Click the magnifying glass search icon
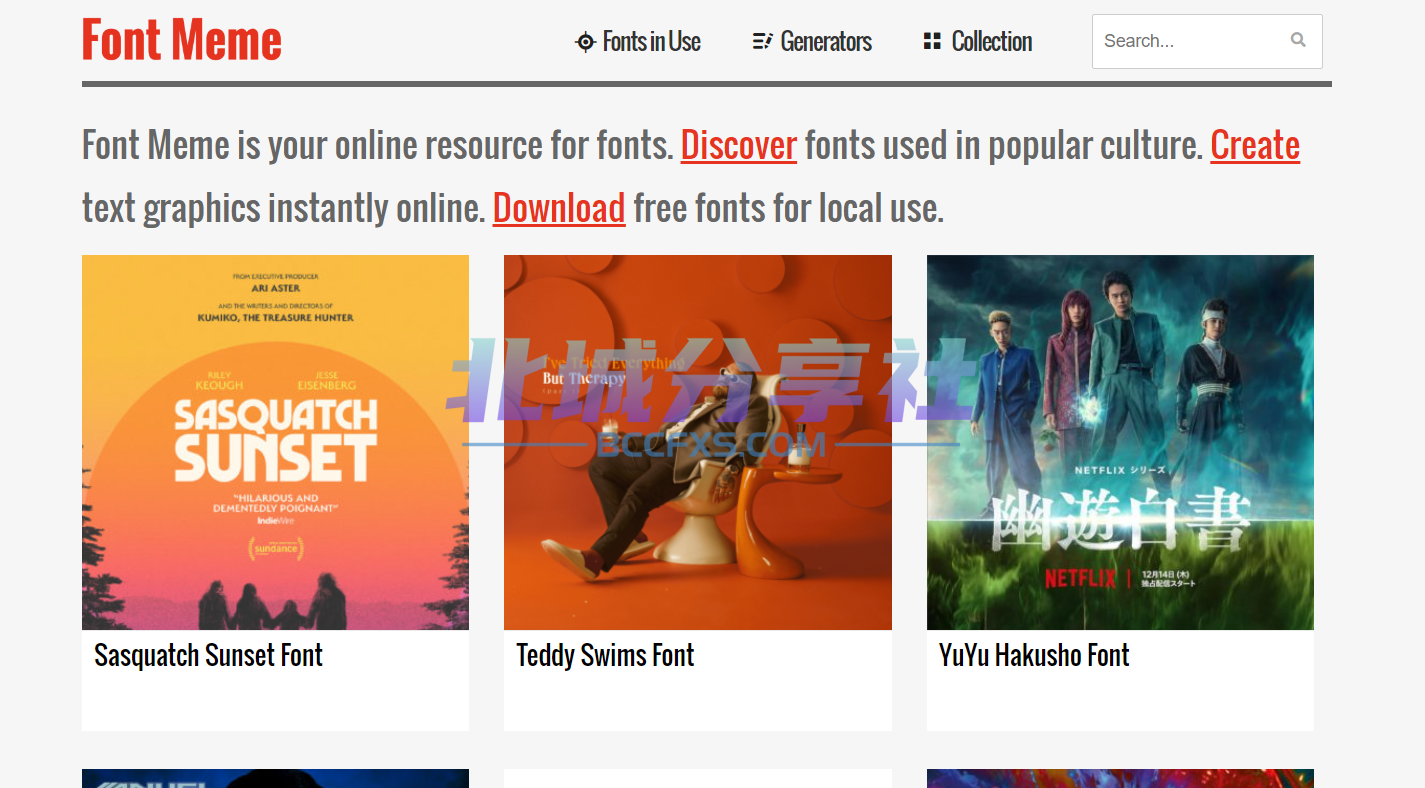This screenshot has height=788, width=1425. click(x=1298, y=41)
